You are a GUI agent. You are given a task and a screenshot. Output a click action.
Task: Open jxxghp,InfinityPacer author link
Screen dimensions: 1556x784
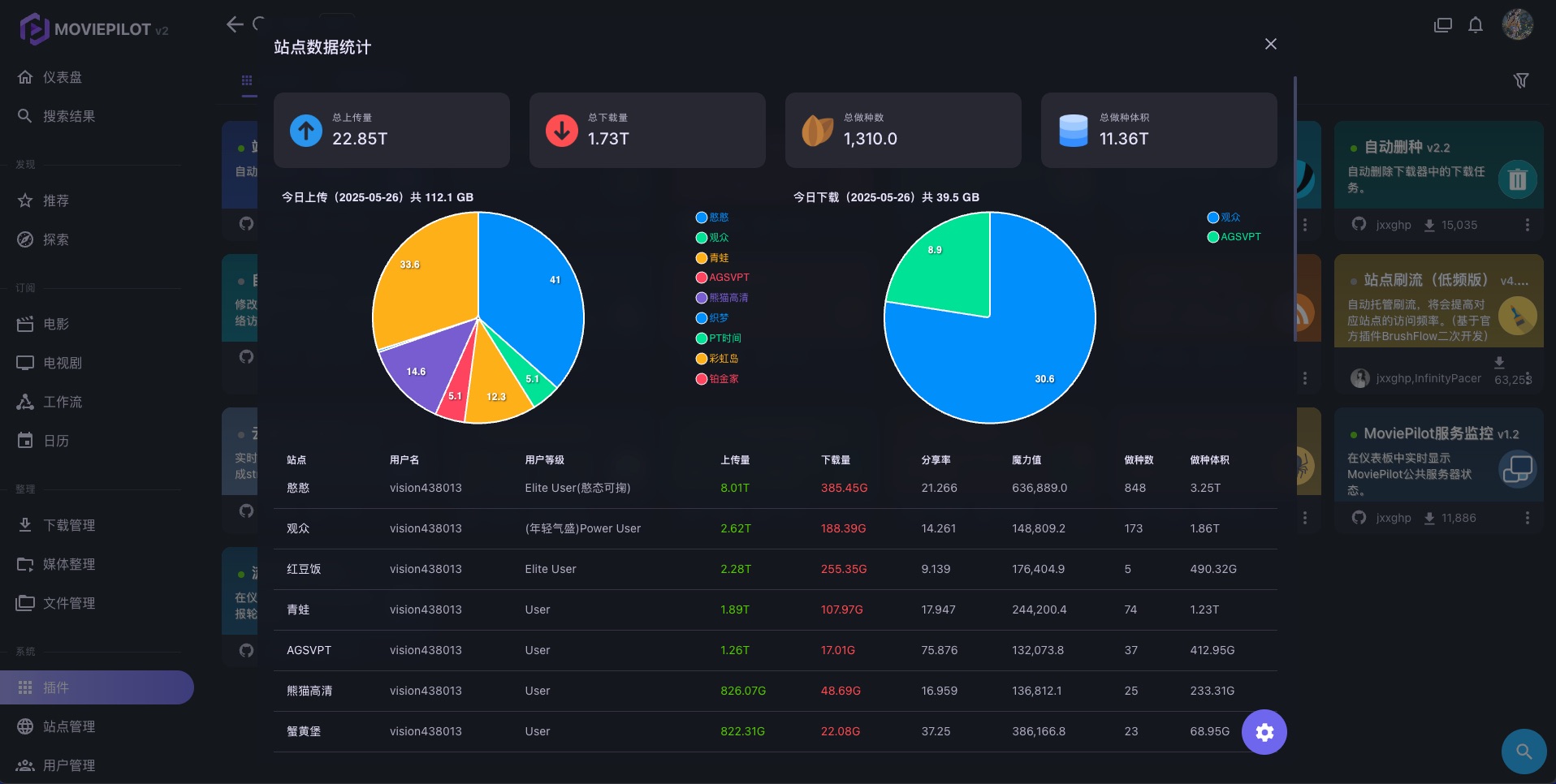1428,378
